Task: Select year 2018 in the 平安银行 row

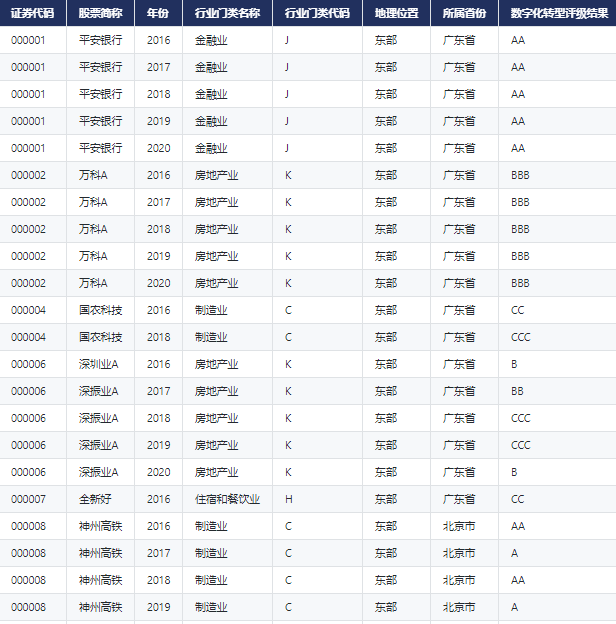Action: (x=158, y=94)
